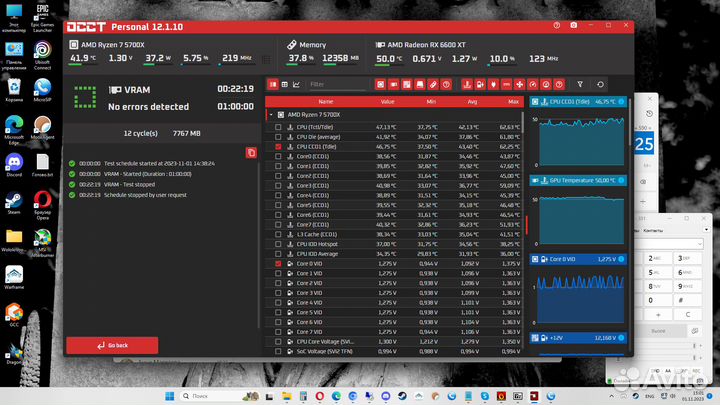
Task: Take screenshot with OCCT camera icon
Action: (574, 26)
